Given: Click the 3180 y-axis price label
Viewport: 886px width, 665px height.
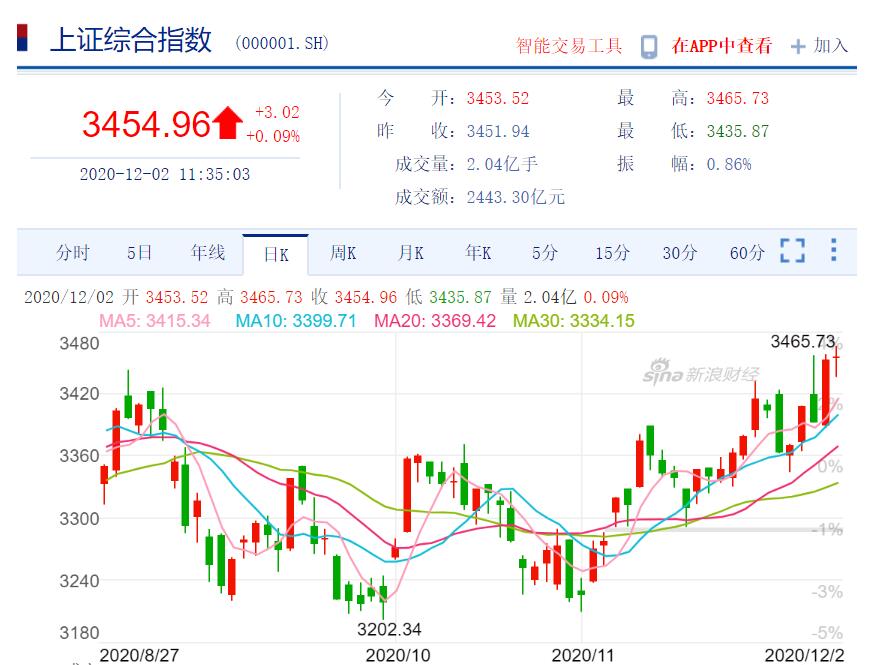Looking at the screenshot, I should point(79,633).
